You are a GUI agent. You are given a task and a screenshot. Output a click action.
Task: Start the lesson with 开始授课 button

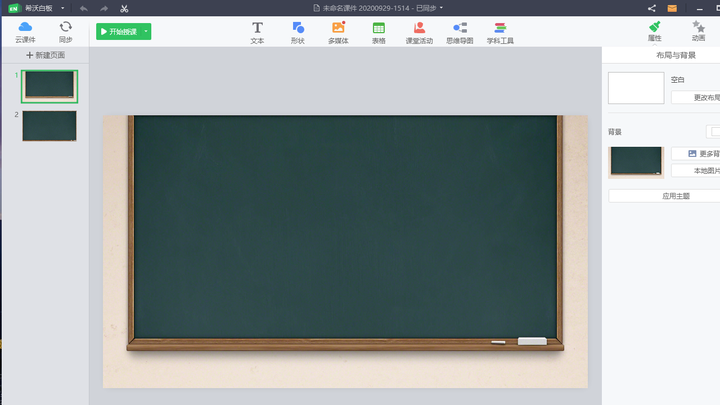point(119,32)
